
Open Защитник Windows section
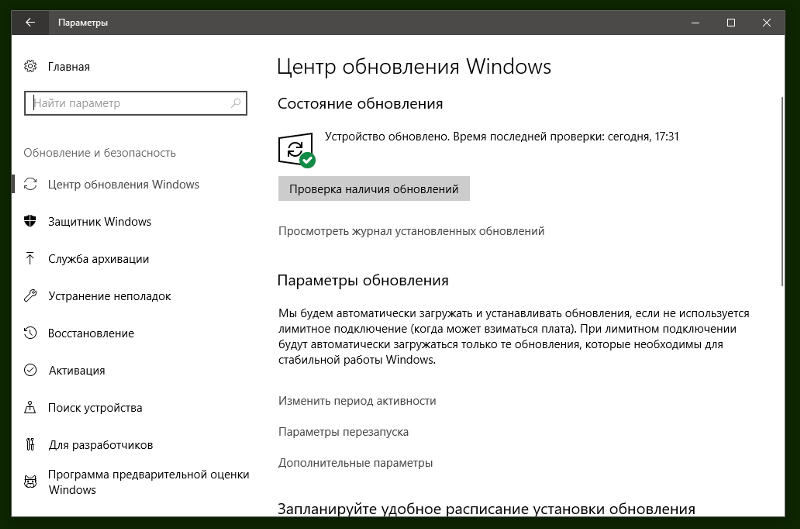99,221
